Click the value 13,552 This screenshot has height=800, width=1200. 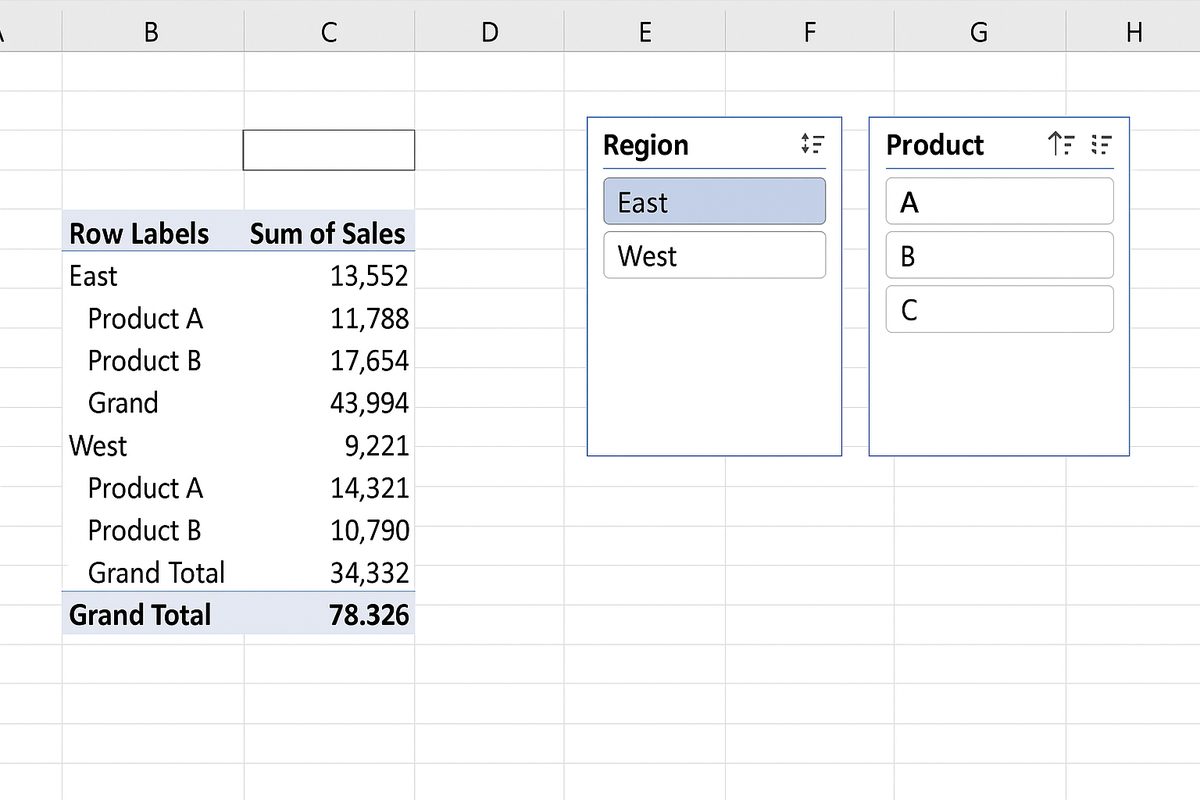point(370,276)
